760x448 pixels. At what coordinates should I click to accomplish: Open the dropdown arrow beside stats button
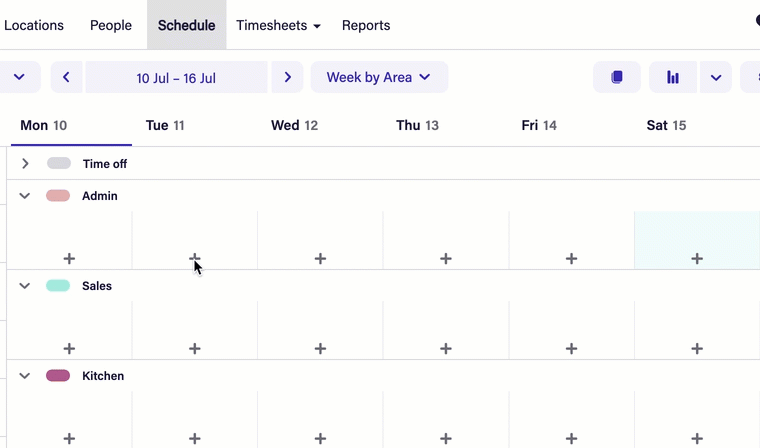point(716,77)
